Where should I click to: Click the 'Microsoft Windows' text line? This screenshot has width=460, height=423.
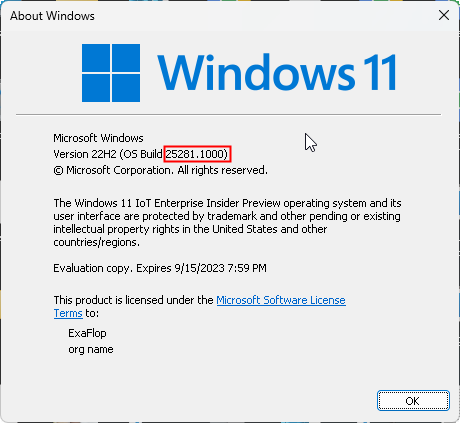98,138
